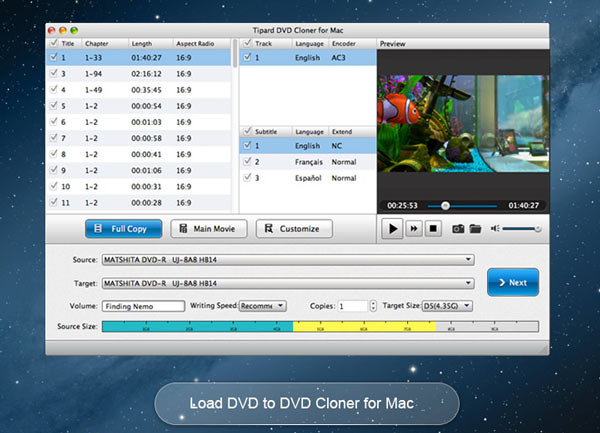Image resolution: width=600 pixels, height=433 pixels.
Task: Select Full Copy mode
Action: point(124,229)
